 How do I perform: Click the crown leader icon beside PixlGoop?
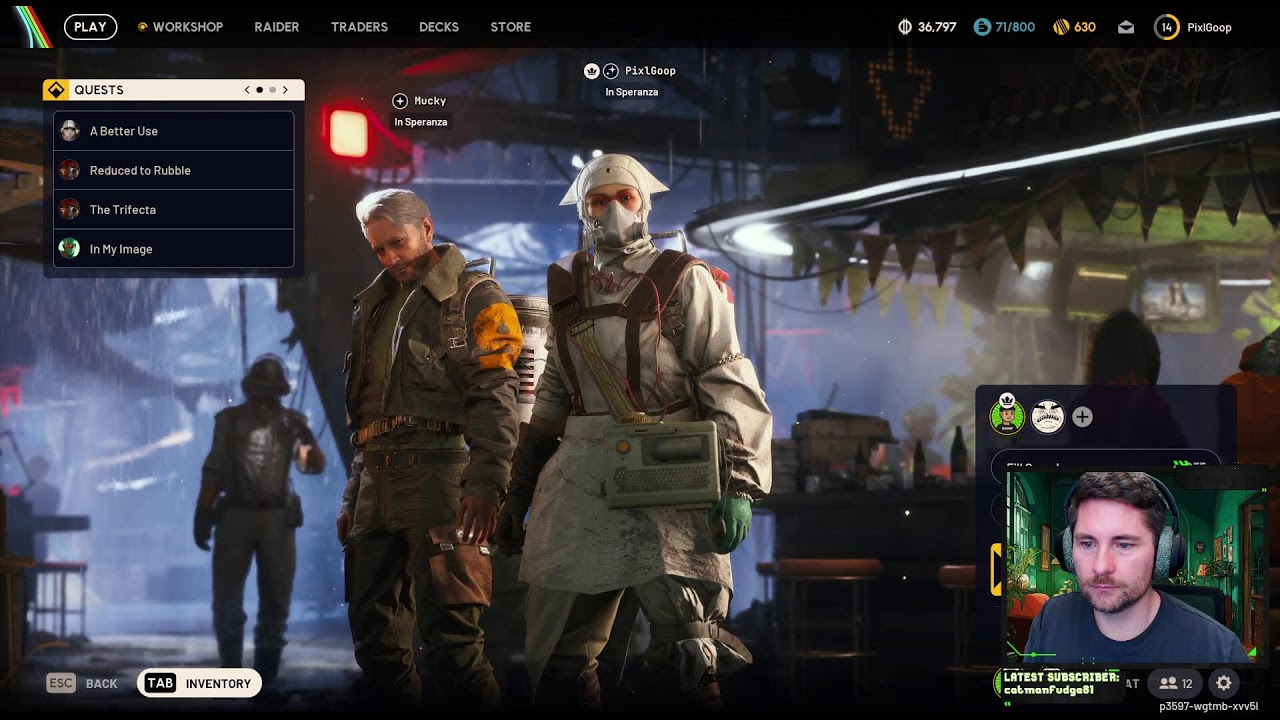tap(591, 71)
